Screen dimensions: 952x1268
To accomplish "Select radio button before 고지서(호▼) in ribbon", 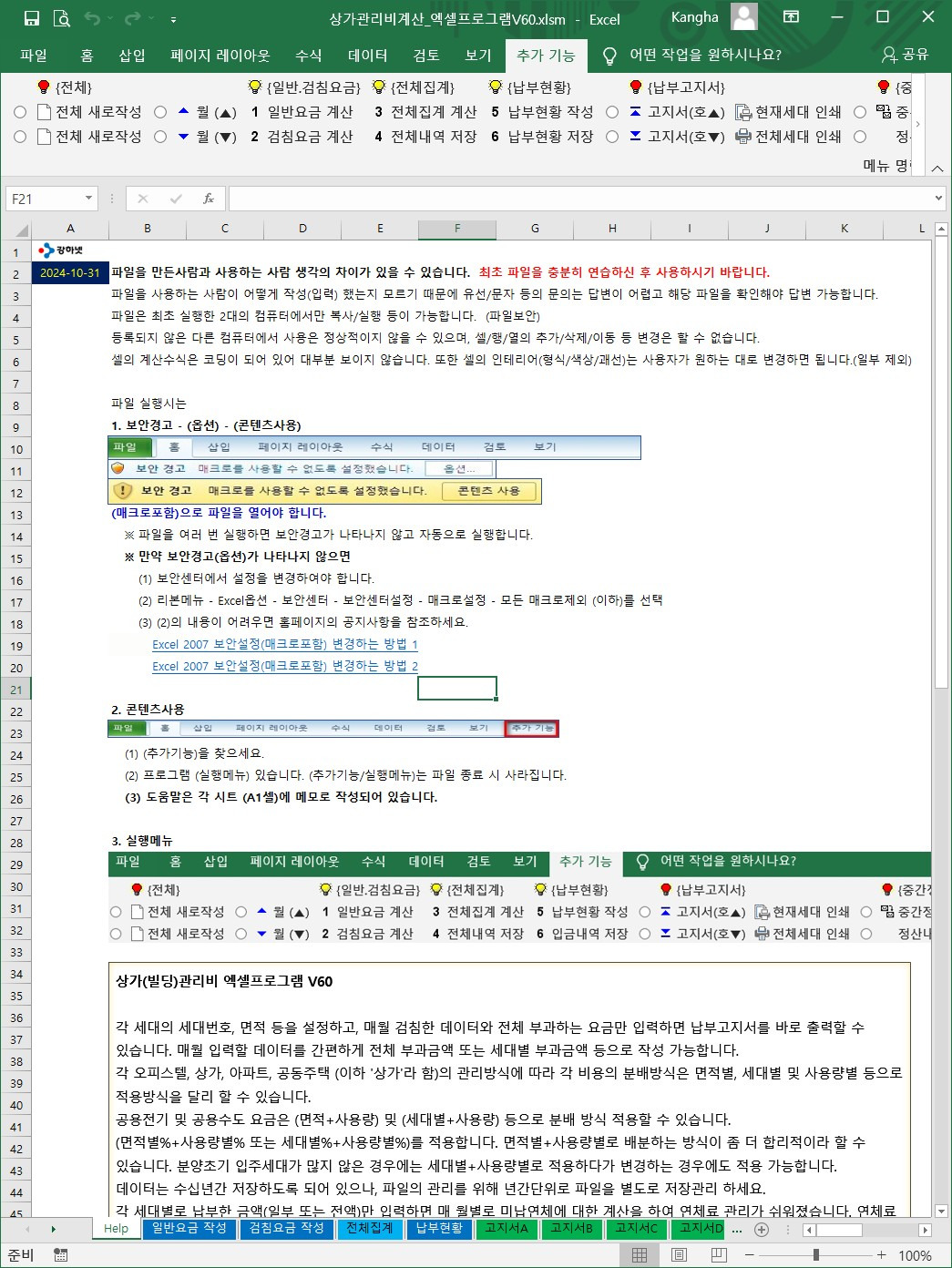I will click(x=612, y=137).
